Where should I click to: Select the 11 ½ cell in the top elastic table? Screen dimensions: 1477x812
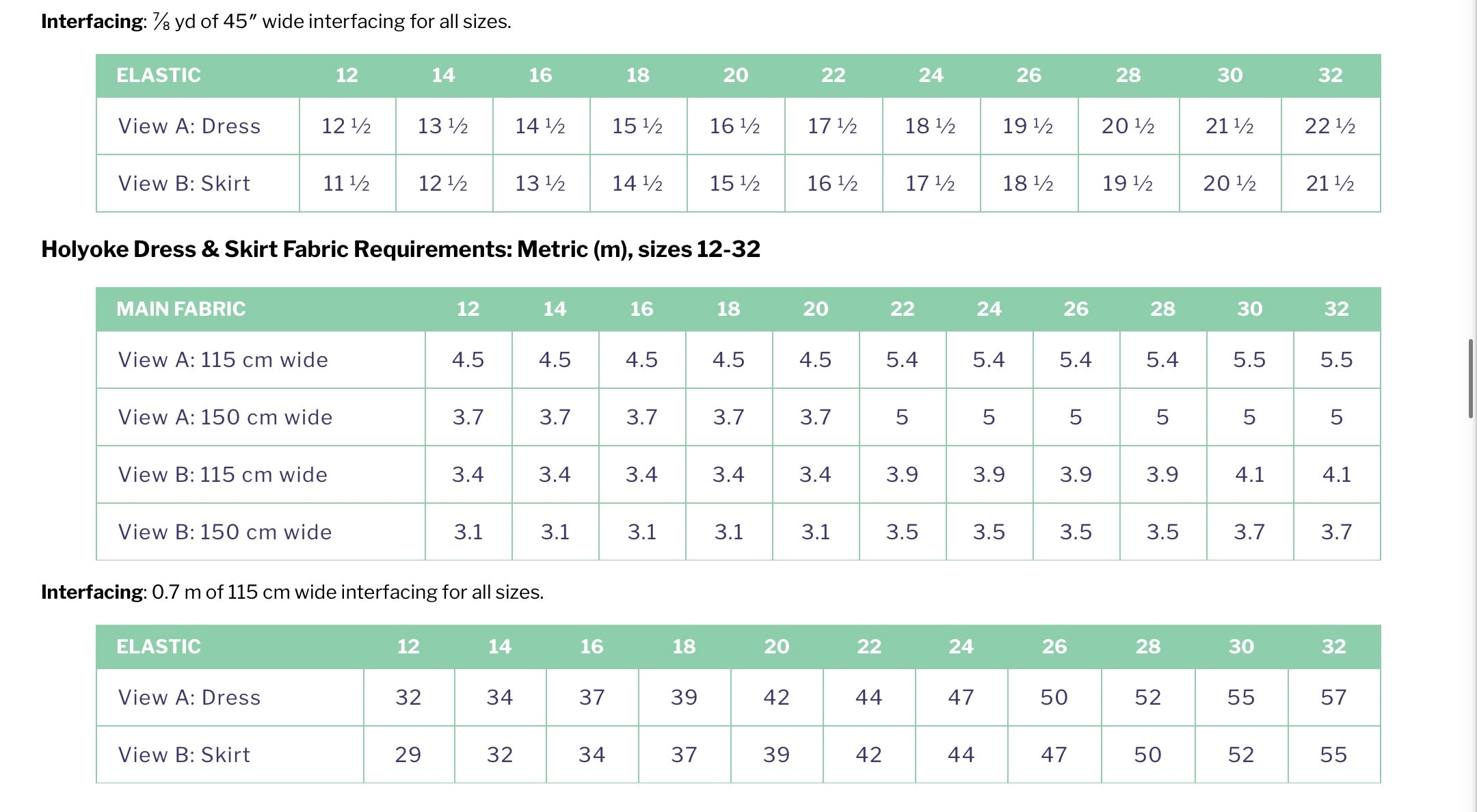346,183
